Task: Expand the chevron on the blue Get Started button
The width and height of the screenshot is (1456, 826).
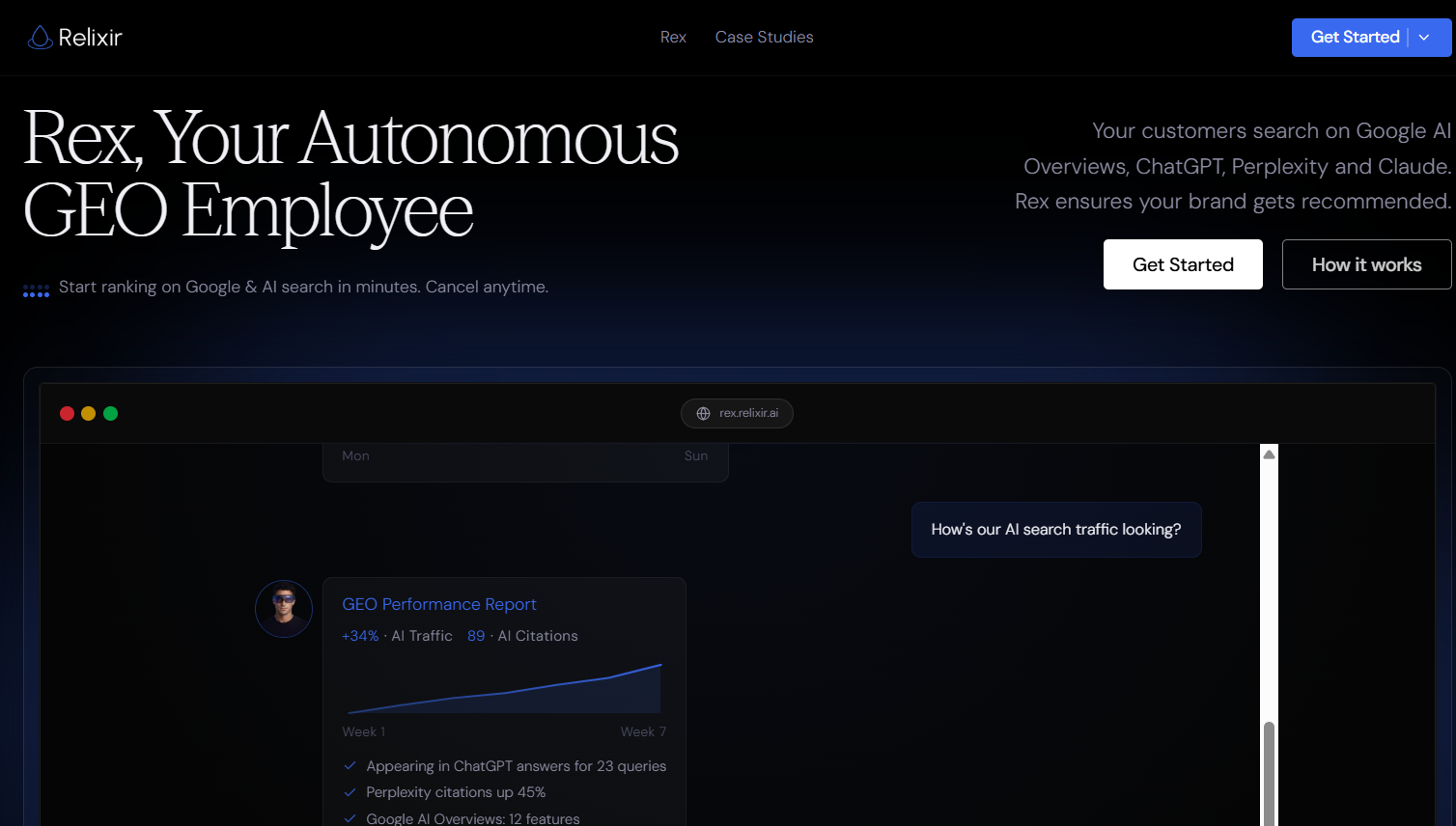Action: (1424, 38)
